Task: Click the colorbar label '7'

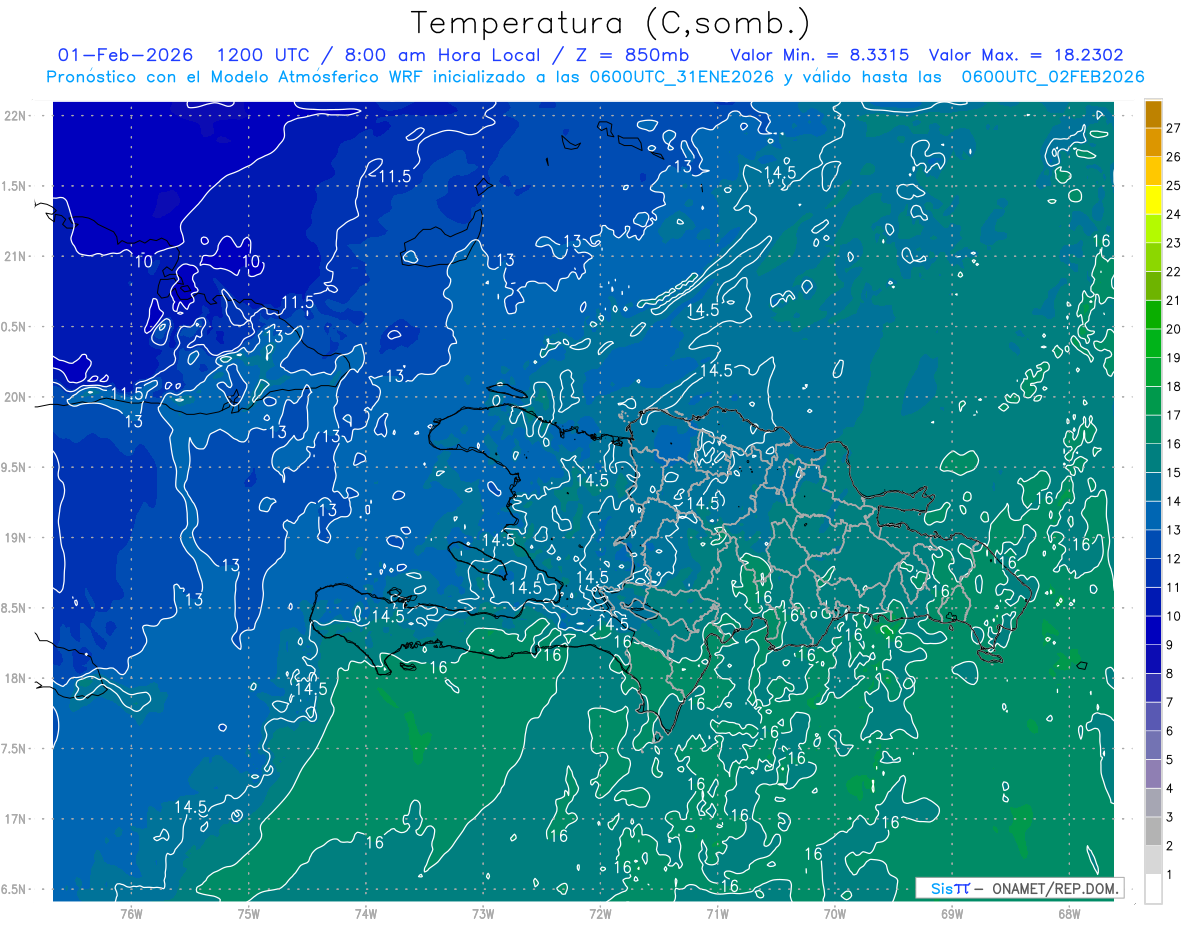Action: pos(1170,702)
